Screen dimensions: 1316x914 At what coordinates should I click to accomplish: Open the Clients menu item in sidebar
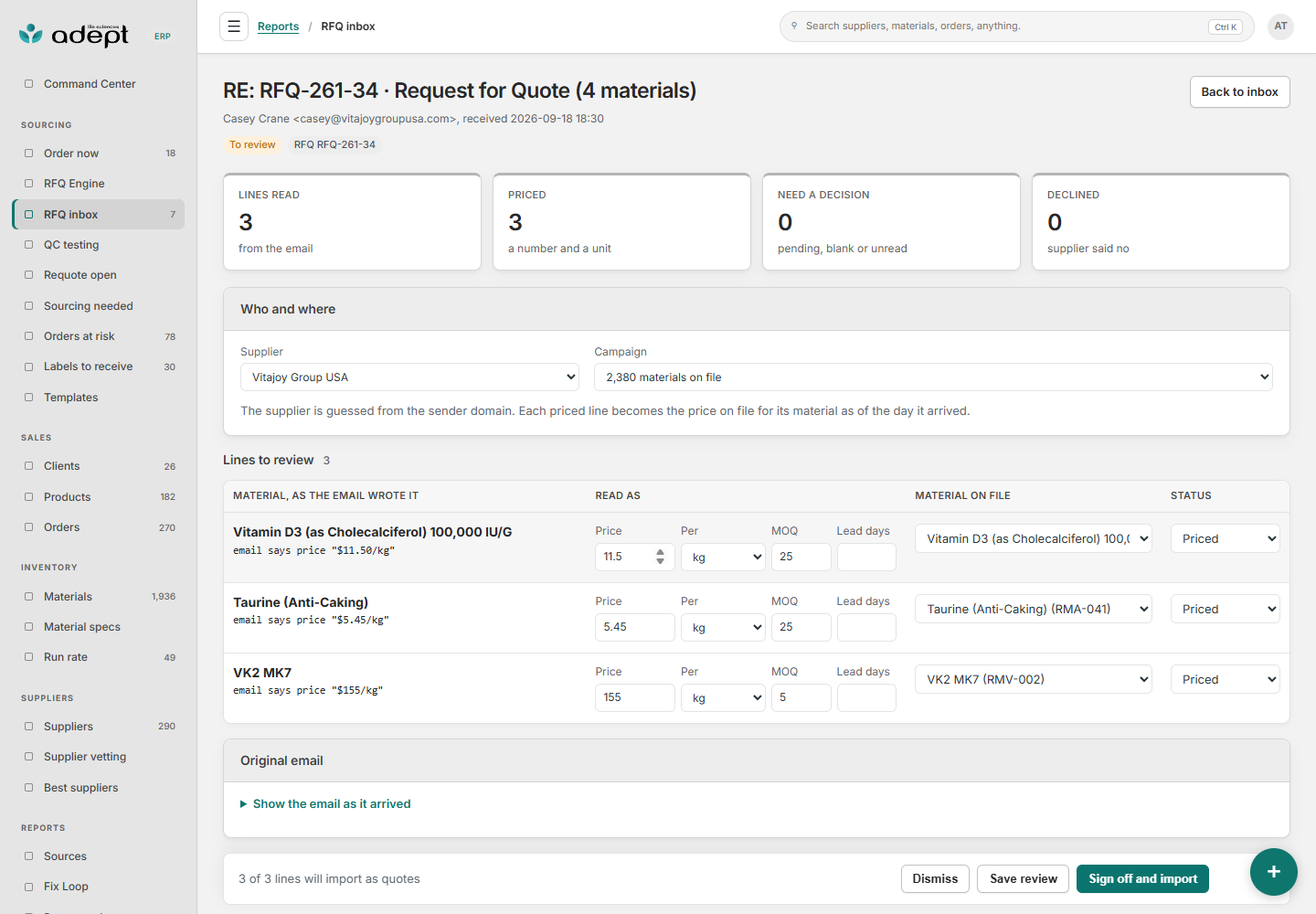pyautogui.click(x=99, y=466)
